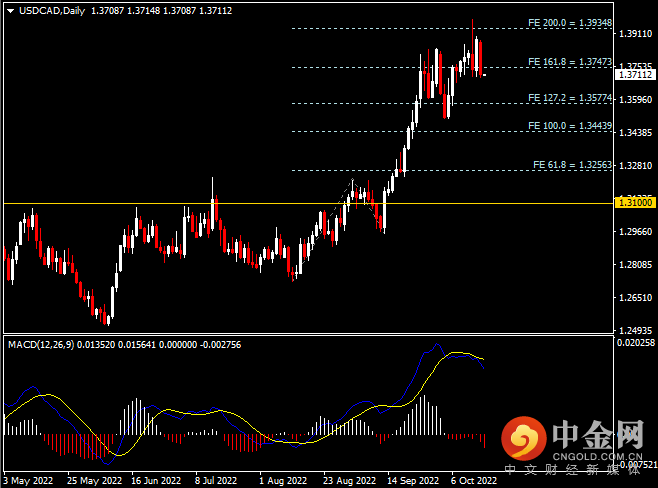Click the FE 200.0 = 1.39348 label
Screen dimensions: 658x488
coord(570,23)
